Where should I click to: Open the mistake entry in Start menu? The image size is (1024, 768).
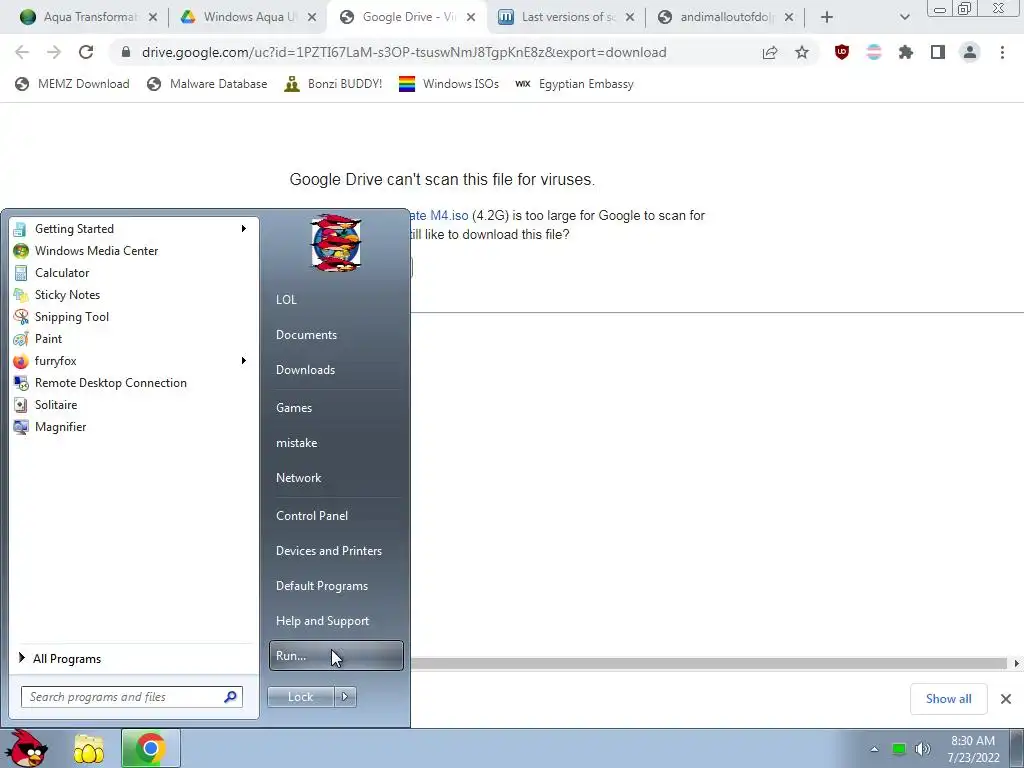(x=296, y=443)
